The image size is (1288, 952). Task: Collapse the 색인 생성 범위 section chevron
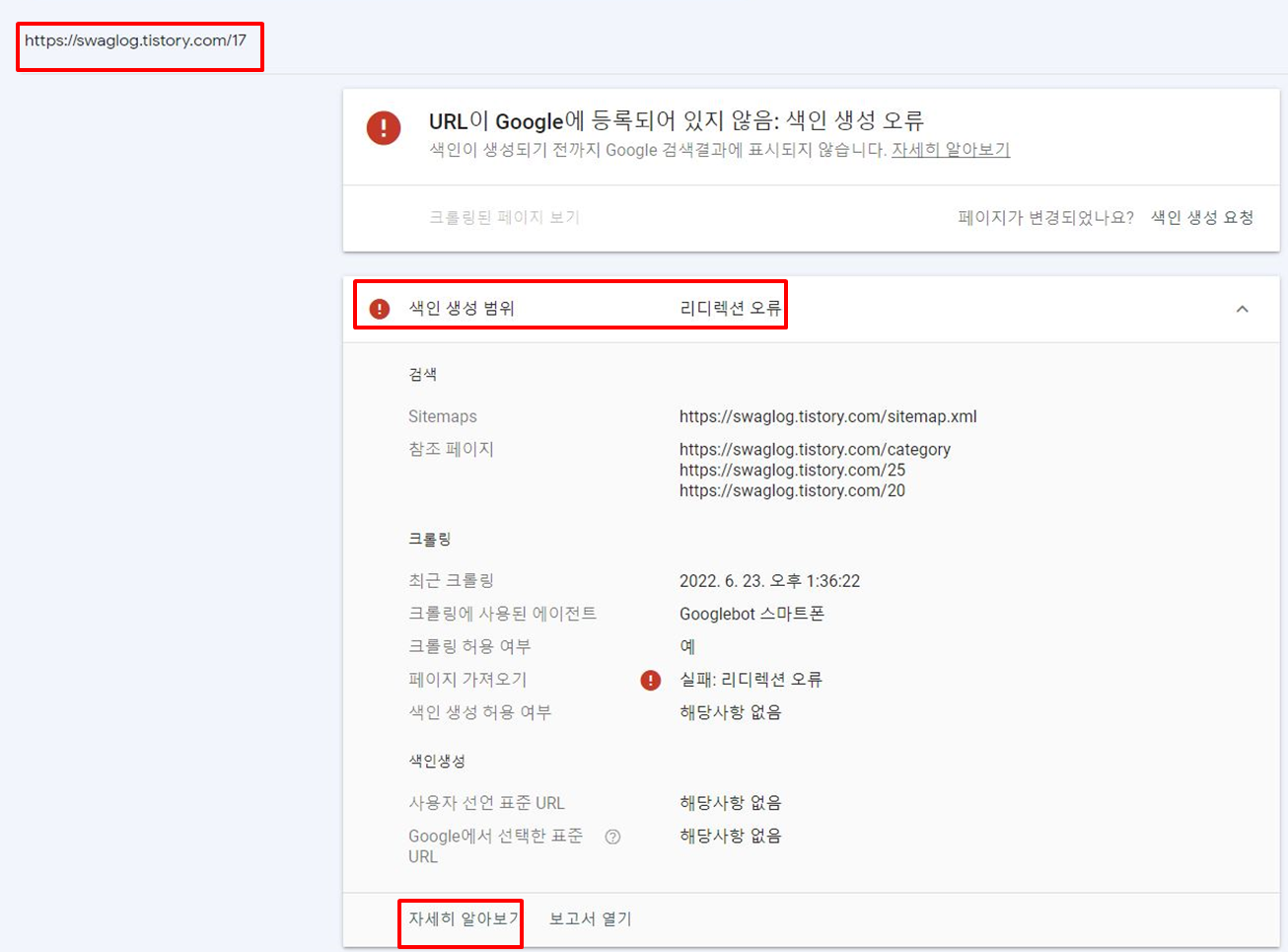[1243, 309]
